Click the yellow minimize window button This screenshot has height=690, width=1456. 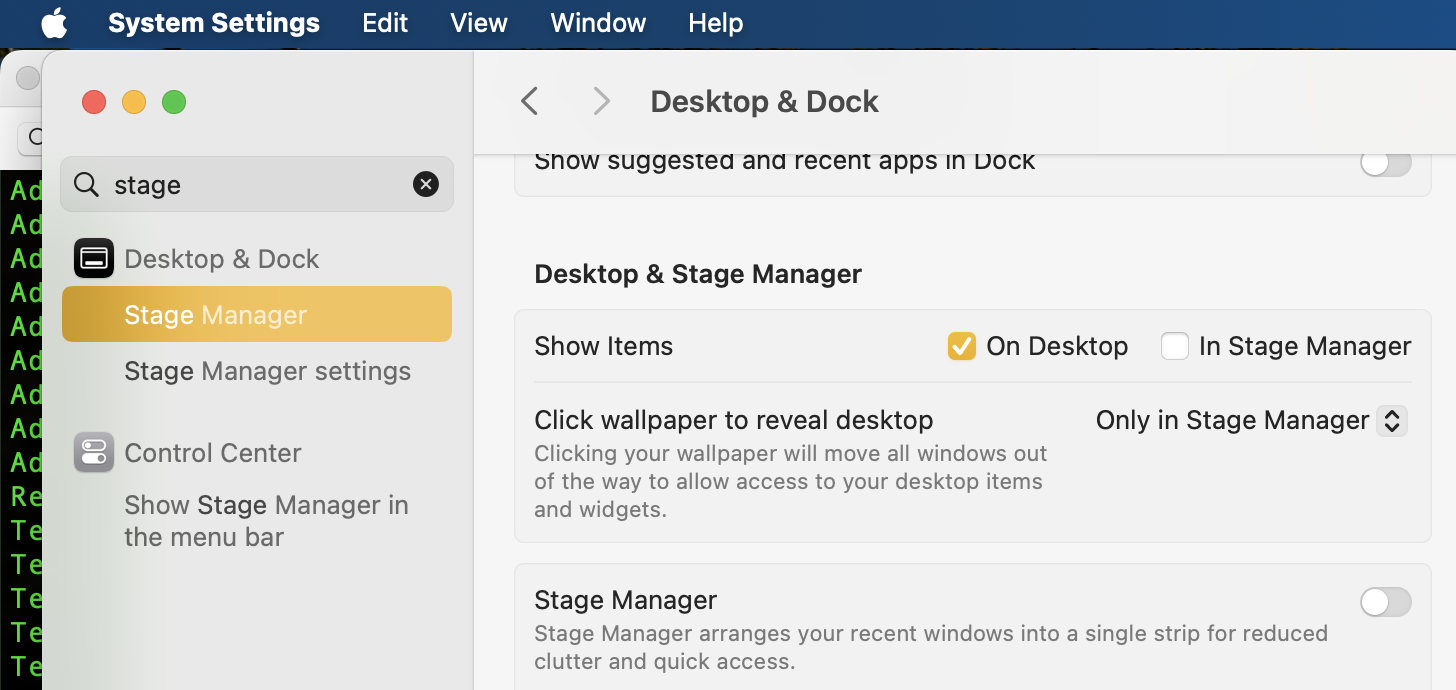pos(134,102)
